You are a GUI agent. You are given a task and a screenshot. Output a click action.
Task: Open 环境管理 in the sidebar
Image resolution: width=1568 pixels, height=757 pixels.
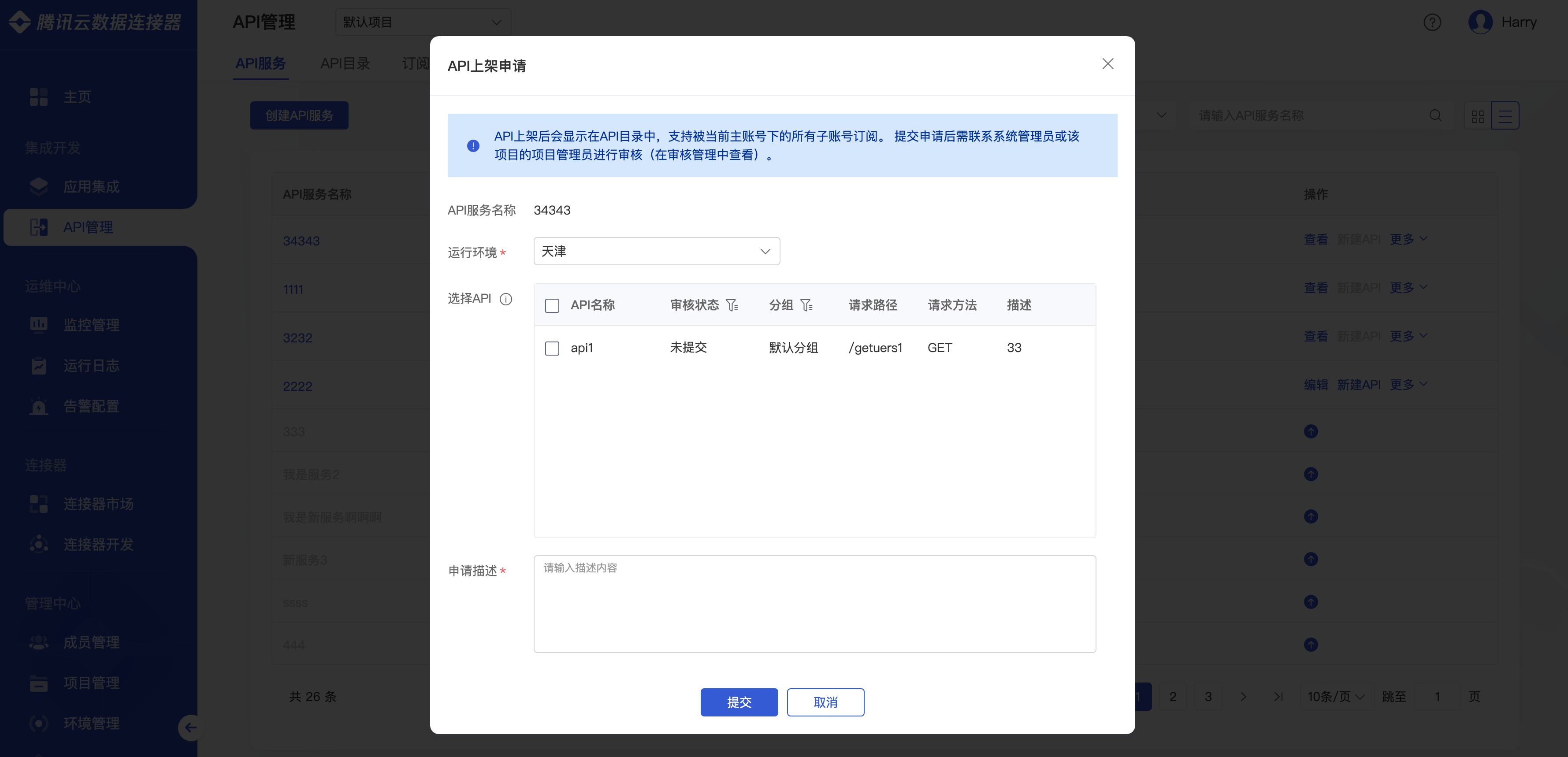(x=74, y=724)
